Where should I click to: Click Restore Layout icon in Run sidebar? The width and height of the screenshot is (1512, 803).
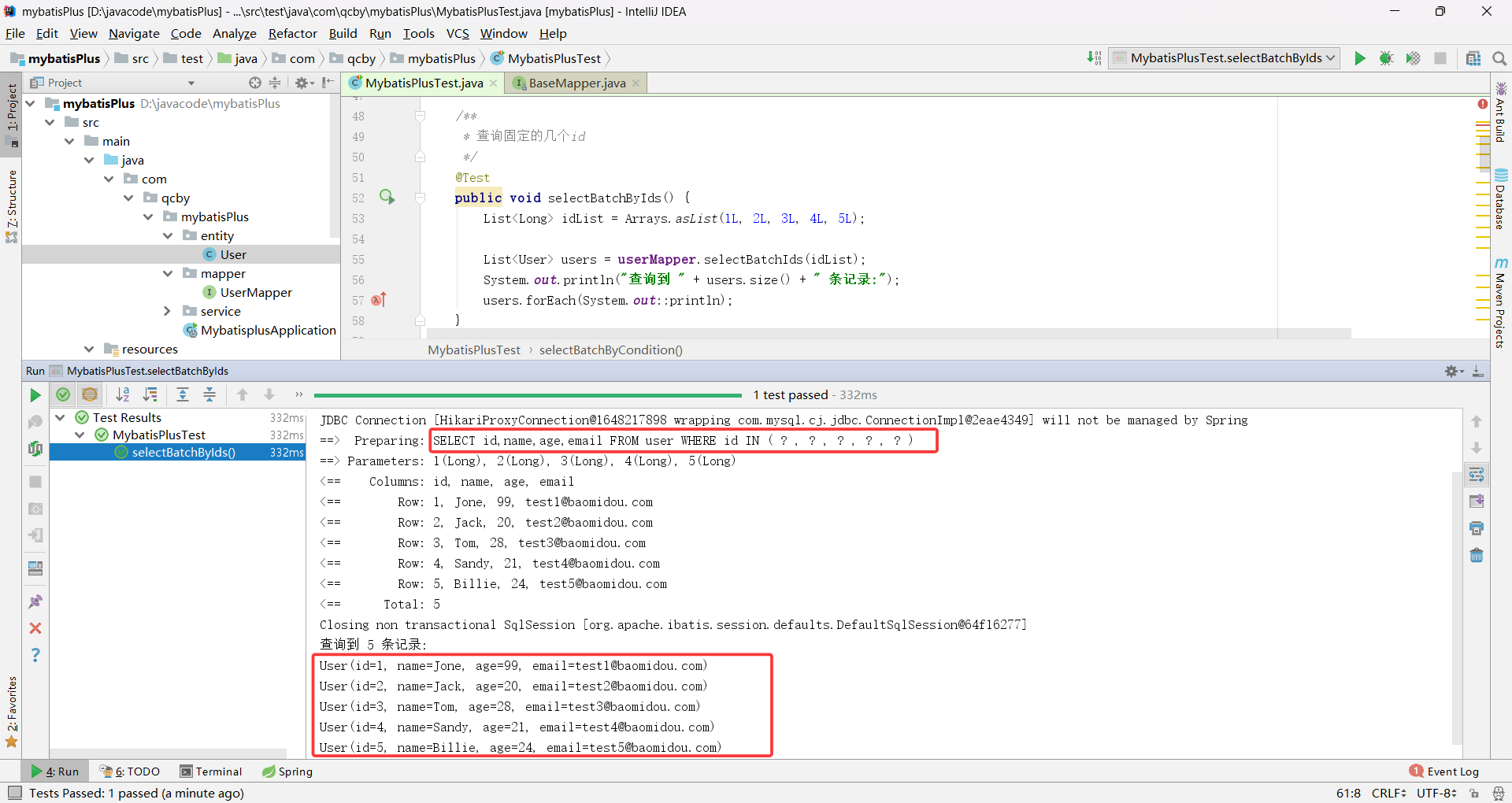(35, 568)
